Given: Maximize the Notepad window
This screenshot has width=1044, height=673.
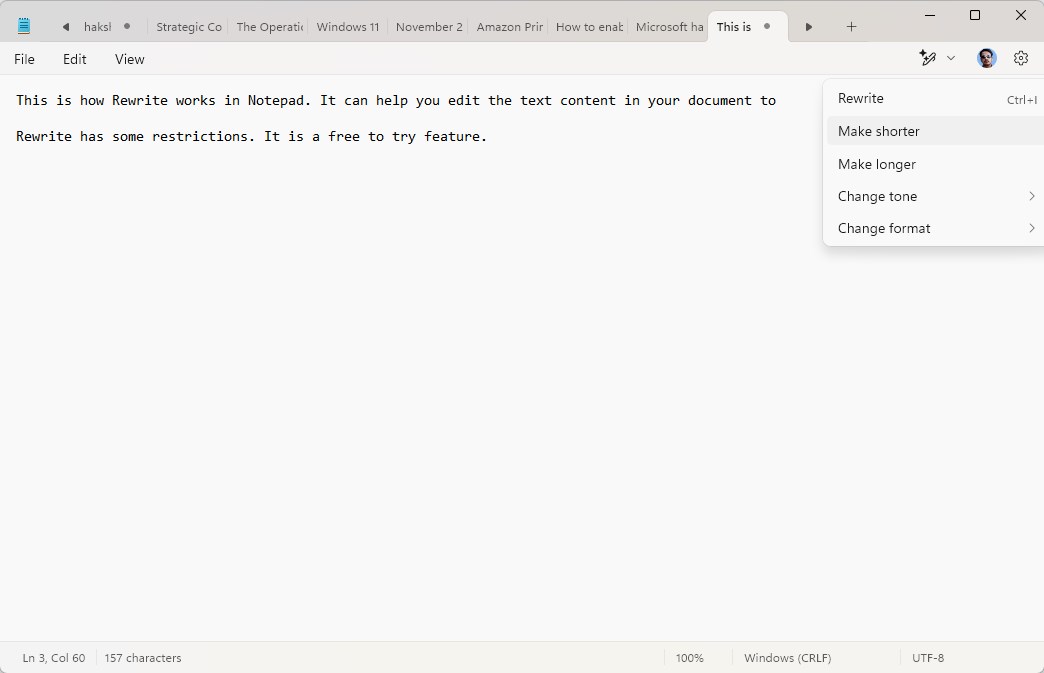Looking at the screenshot, I should (x=975, y=15).
